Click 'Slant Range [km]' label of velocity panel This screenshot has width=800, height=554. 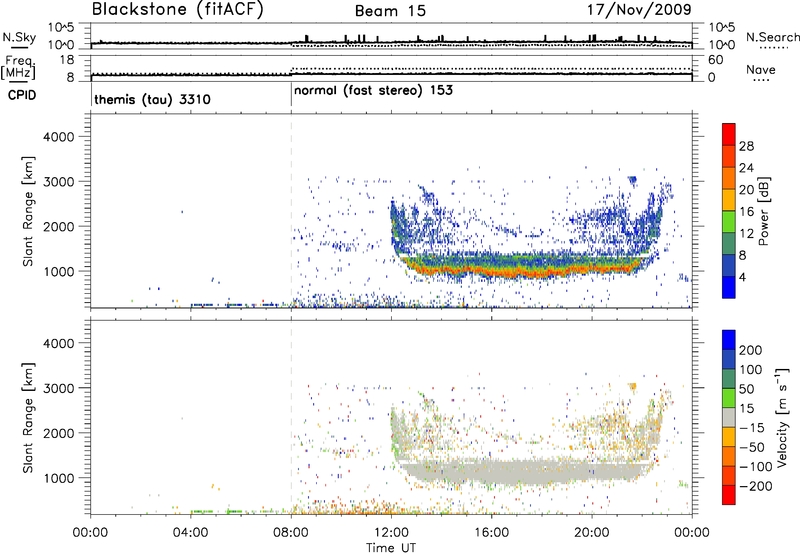(28, 418)
